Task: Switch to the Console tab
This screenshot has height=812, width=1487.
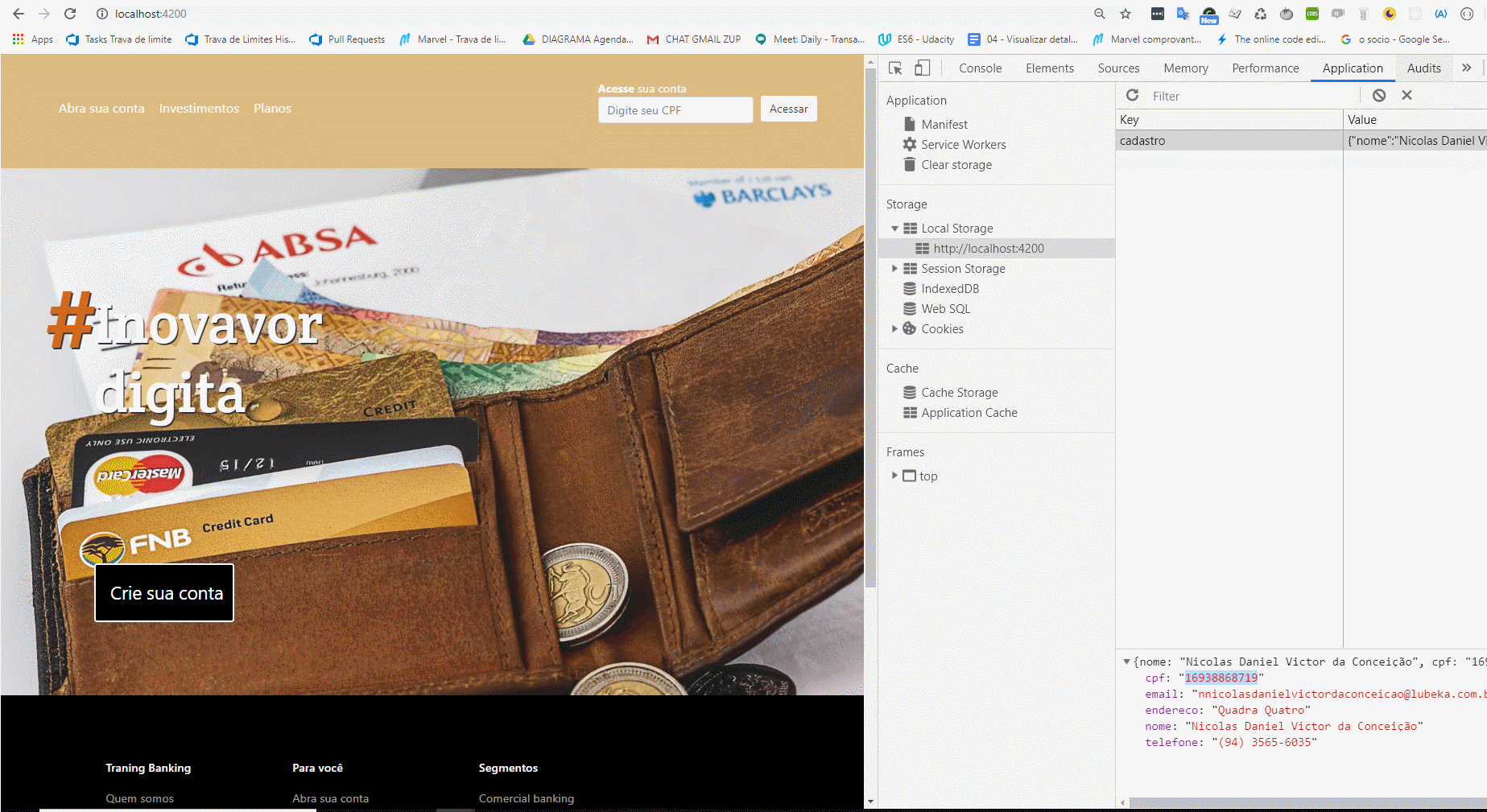Action: (980, 68)
